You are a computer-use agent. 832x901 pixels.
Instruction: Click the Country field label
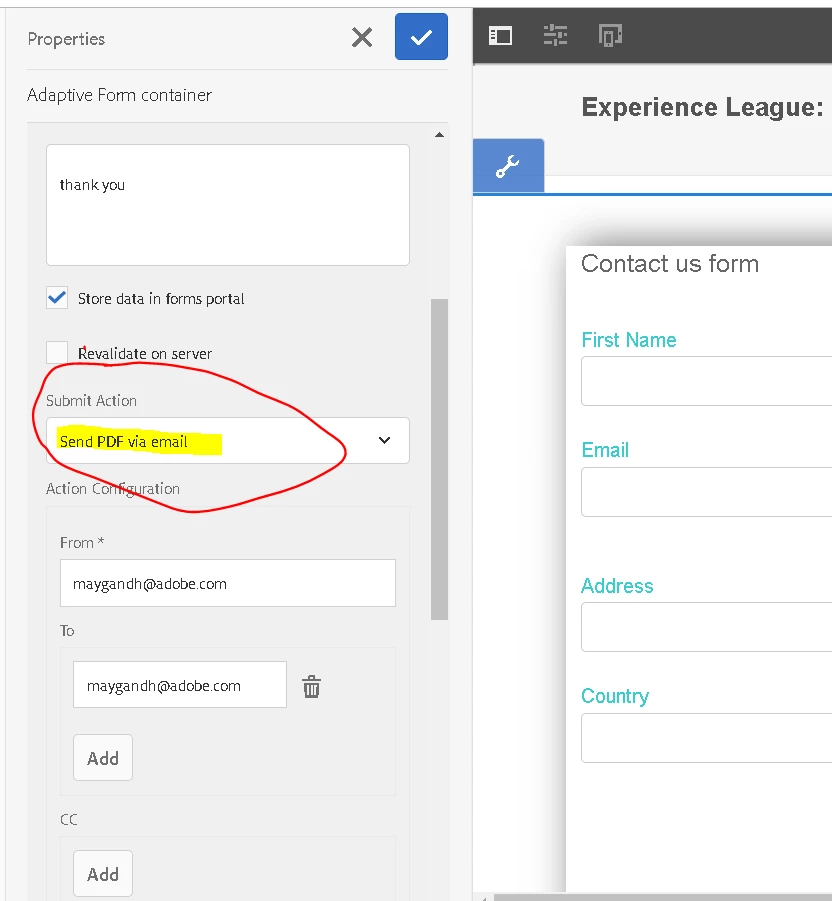click(x=615, y=696)
